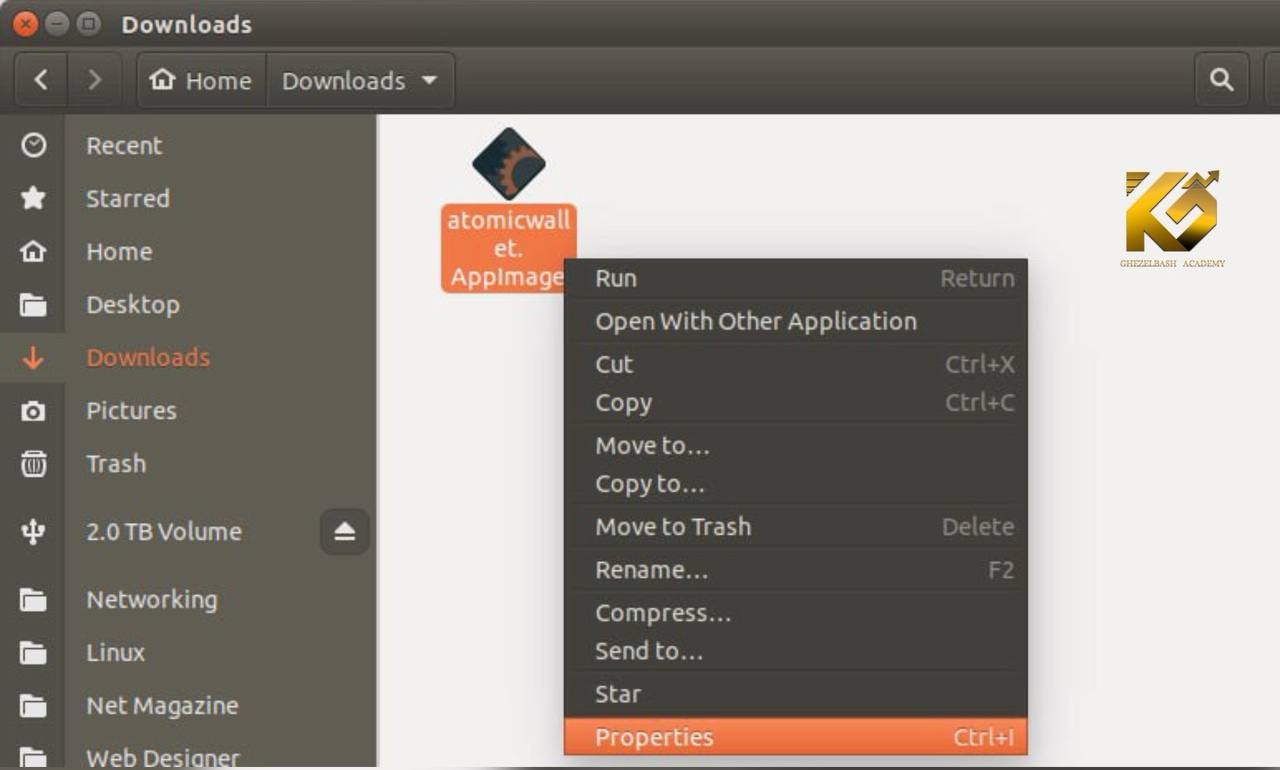Screen dimensions: 1280x770
Task: Click the Desktop folder icon in sidebar
Action: (x=33, y=305)
